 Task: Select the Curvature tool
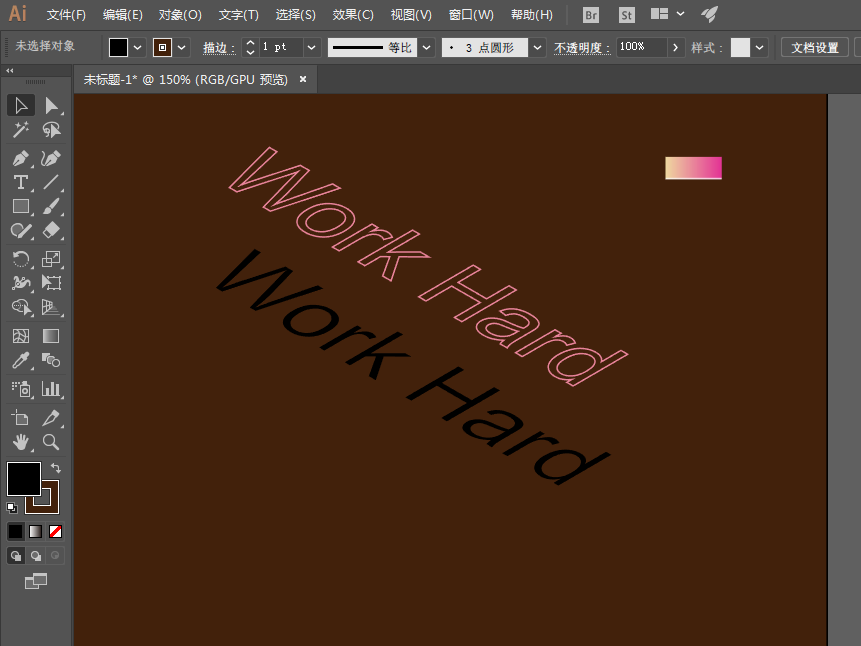click(x=51, y=158)
